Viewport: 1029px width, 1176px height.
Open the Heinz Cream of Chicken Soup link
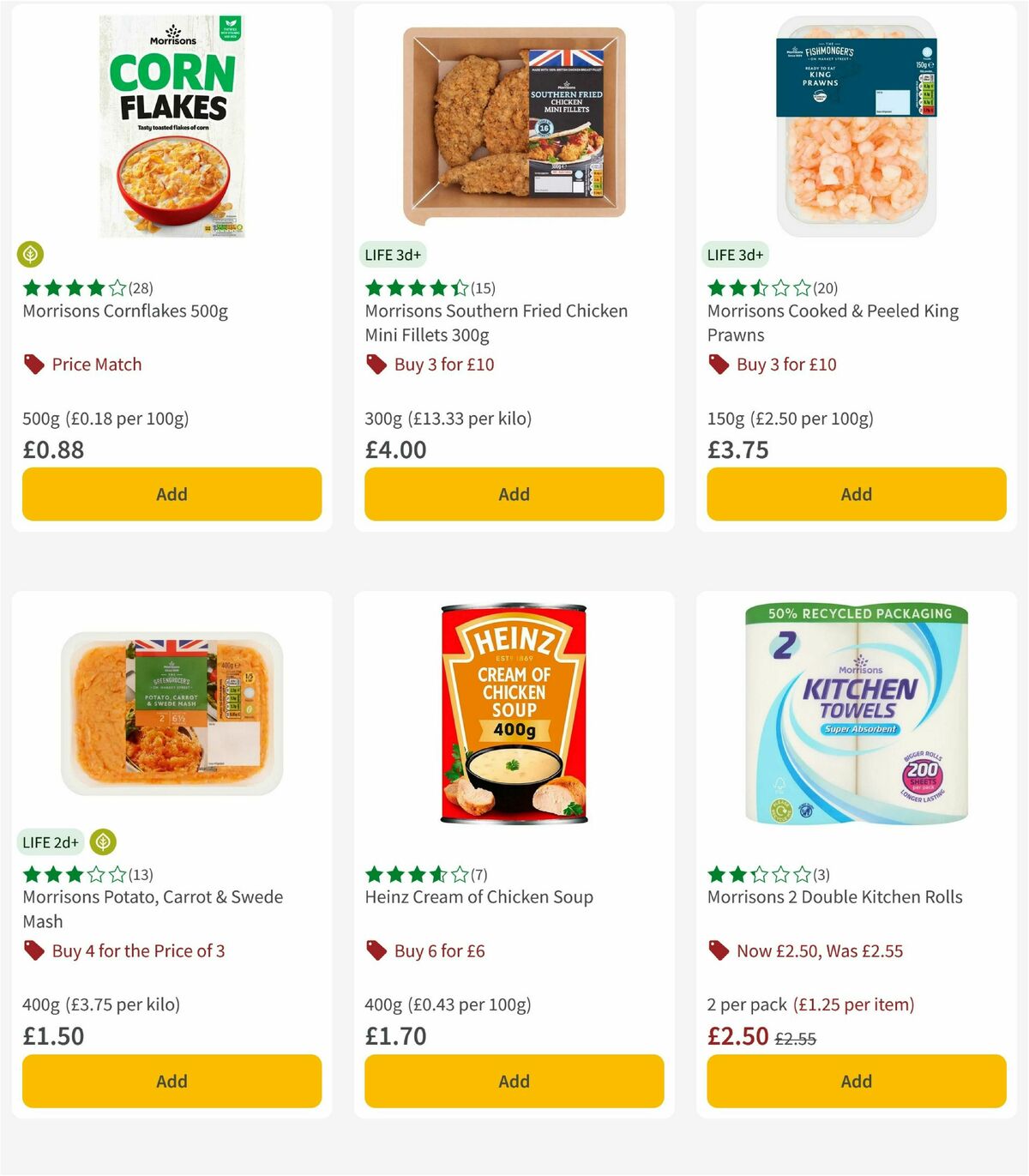(x=478, y=896)
